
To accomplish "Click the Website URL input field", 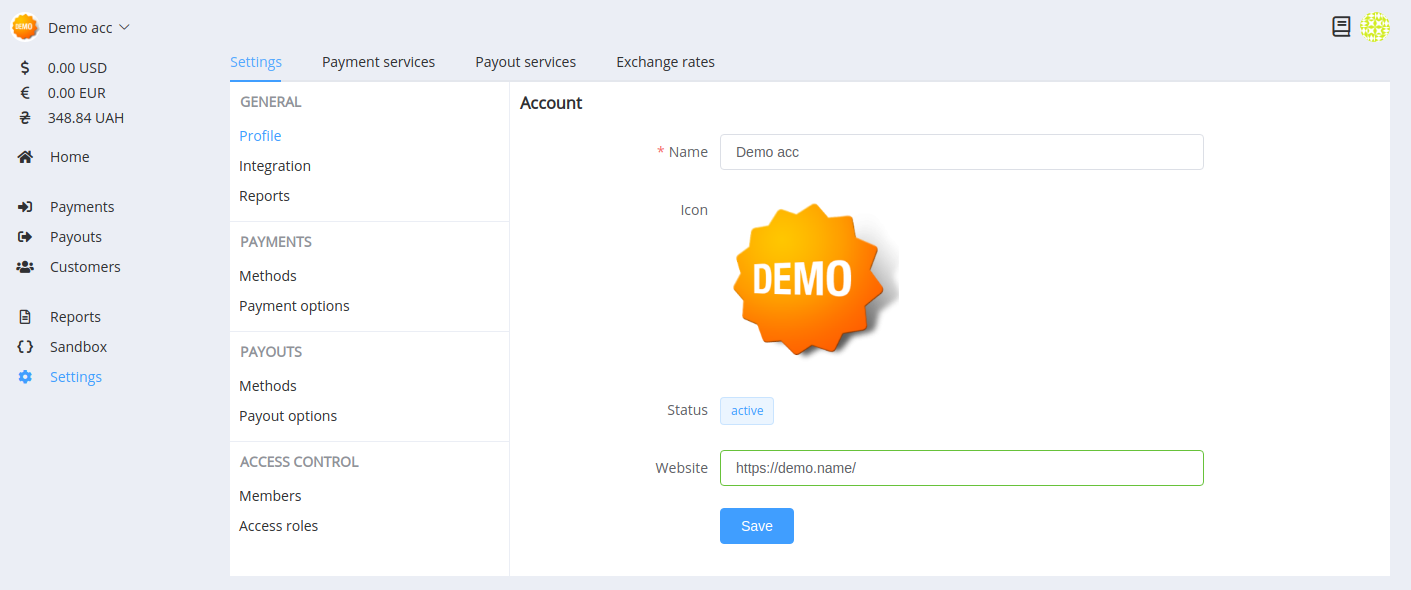I will (x=962, y=468).
